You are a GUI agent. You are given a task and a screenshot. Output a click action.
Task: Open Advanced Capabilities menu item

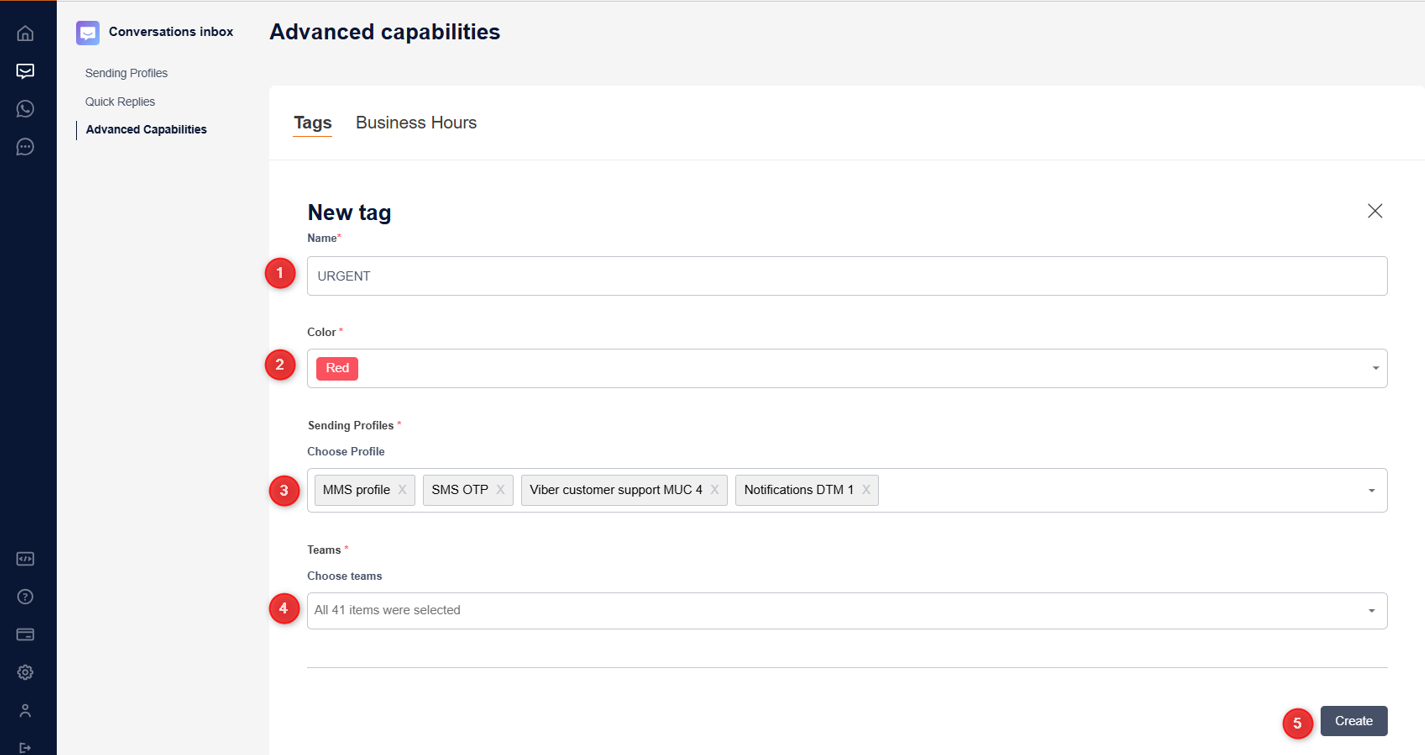click(146, 130)
